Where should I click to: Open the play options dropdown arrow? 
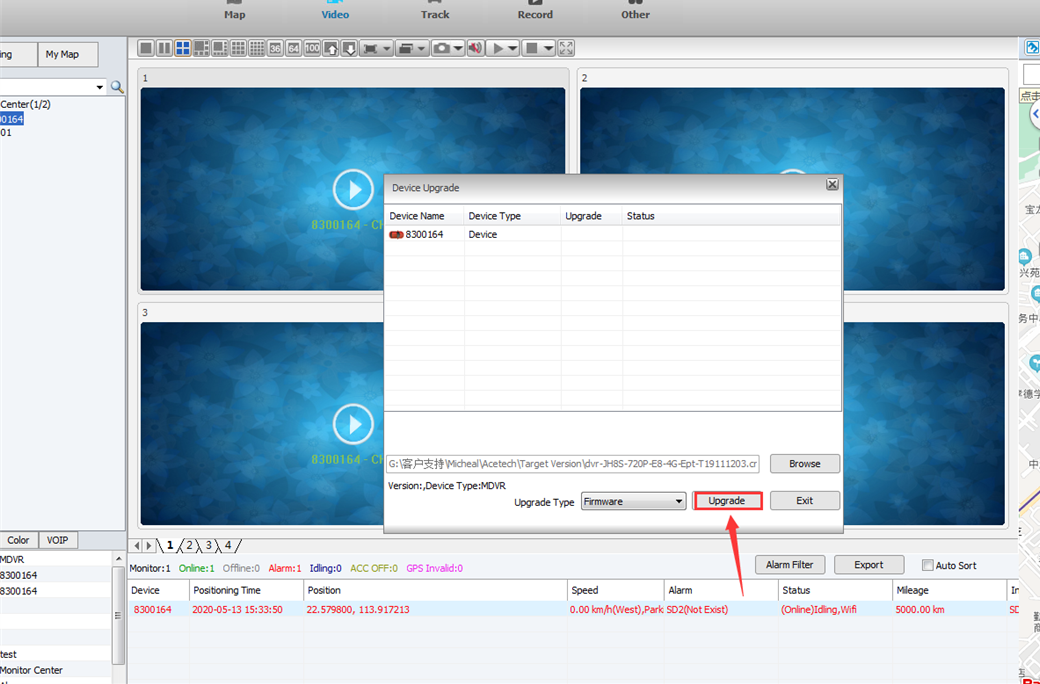[513, 48]
